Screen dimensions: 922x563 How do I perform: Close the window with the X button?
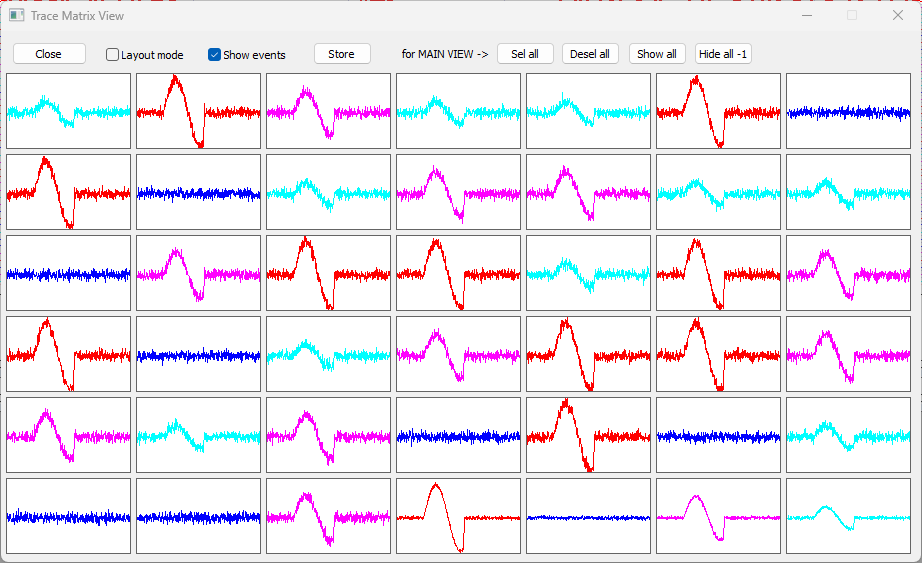[897, 16]
